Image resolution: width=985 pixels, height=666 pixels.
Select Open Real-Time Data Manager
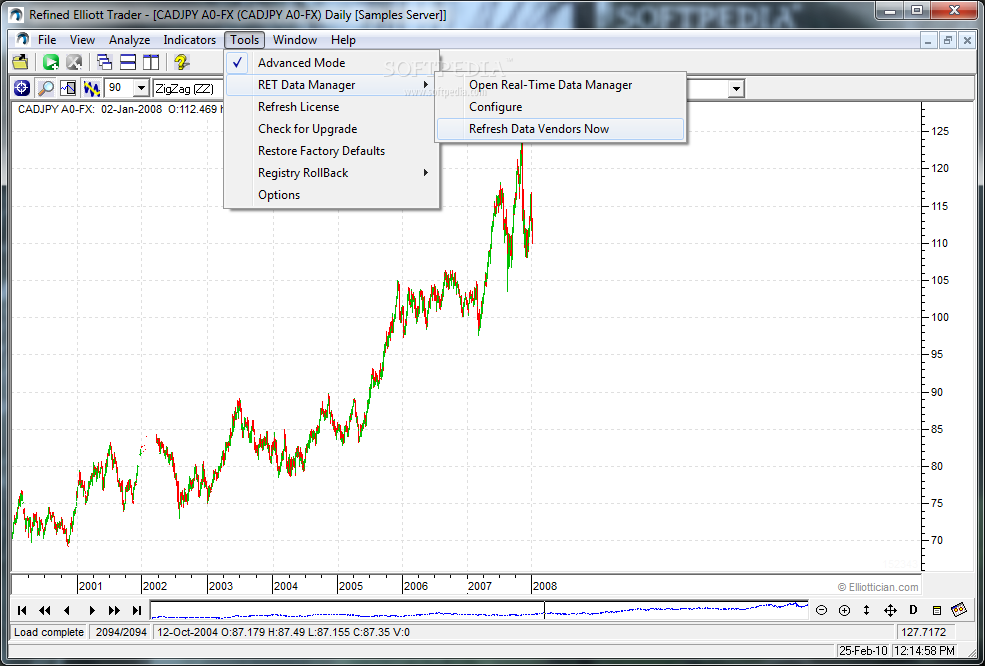click(x=560, y=85)
